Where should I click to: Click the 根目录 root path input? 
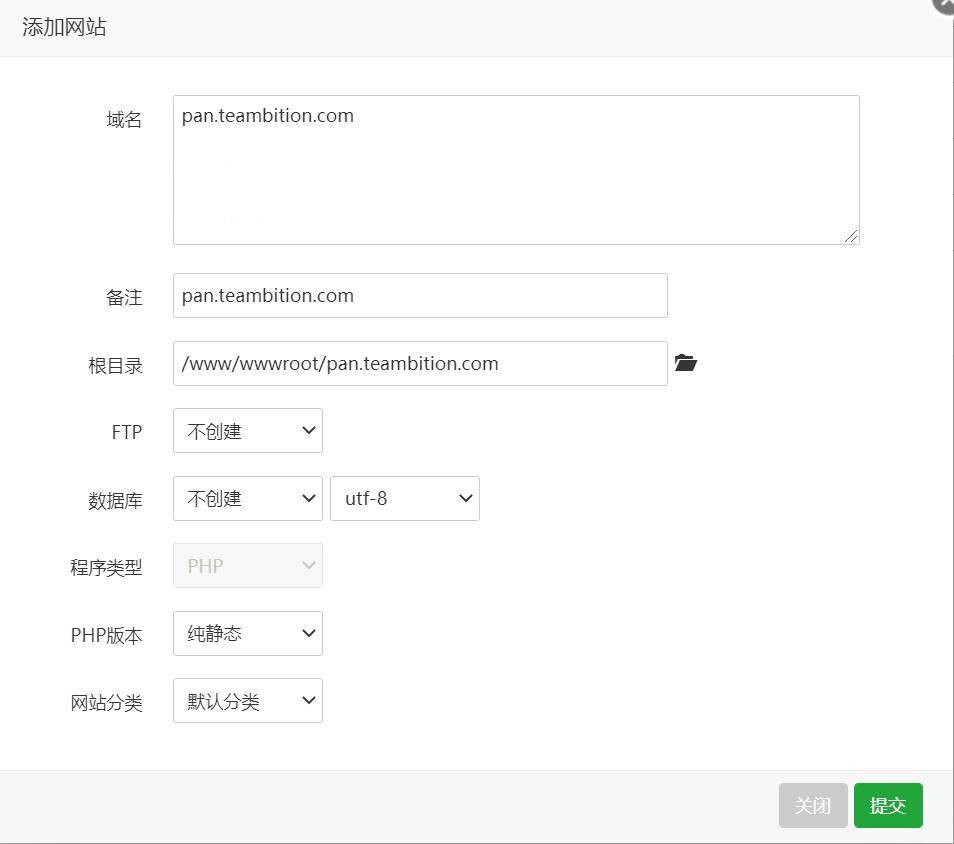click(x=420, y=363)
